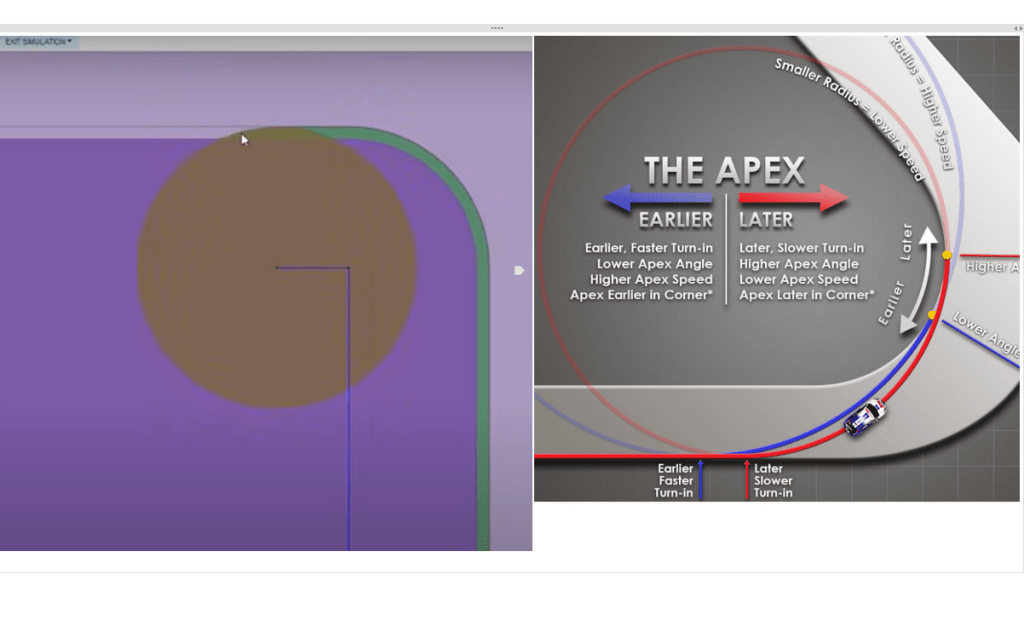The height and width of the screenshot is (632, 1024).
Task: Click the white tag marker beside simulation track
Action: click(518, 270)
